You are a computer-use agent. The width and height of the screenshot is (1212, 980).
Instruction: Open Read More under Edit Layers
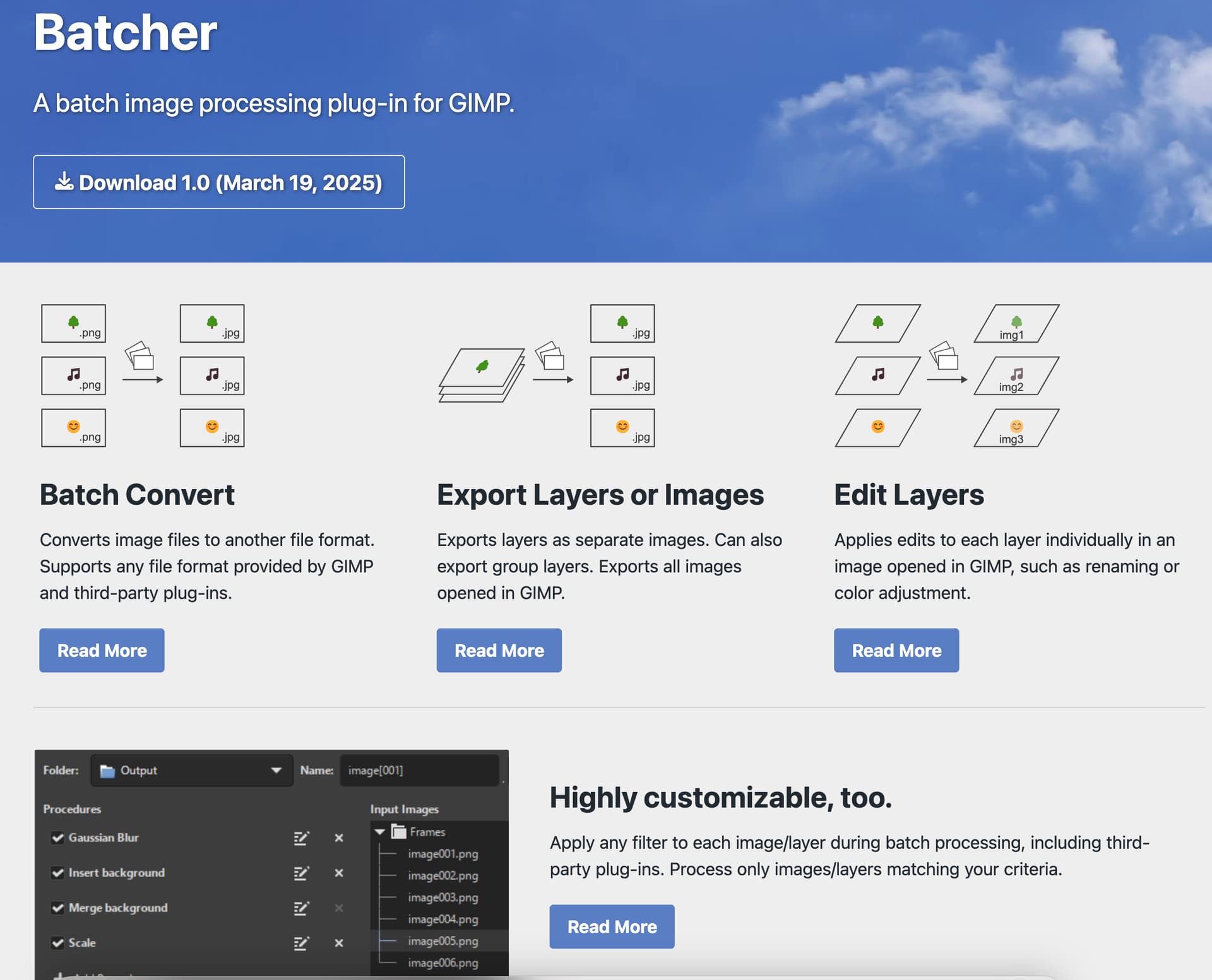click(896, 651)
